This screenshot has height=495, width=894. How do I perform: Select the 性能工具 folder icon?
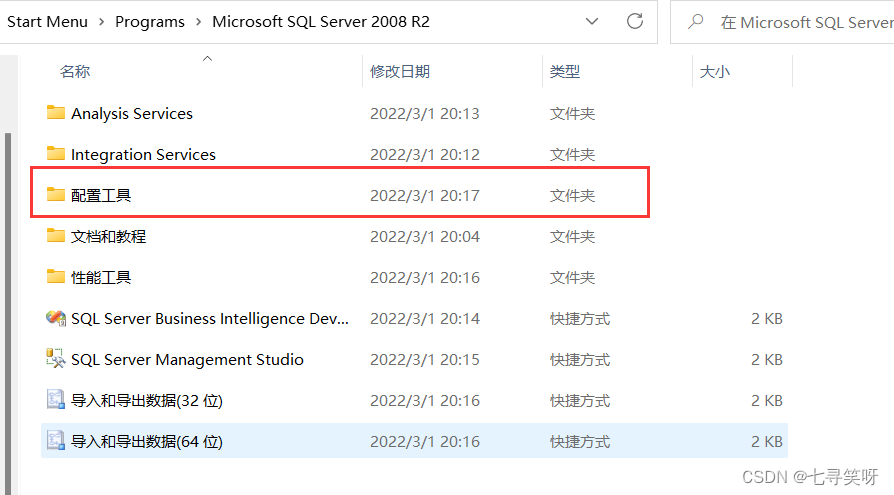click(x=55, y=277)
